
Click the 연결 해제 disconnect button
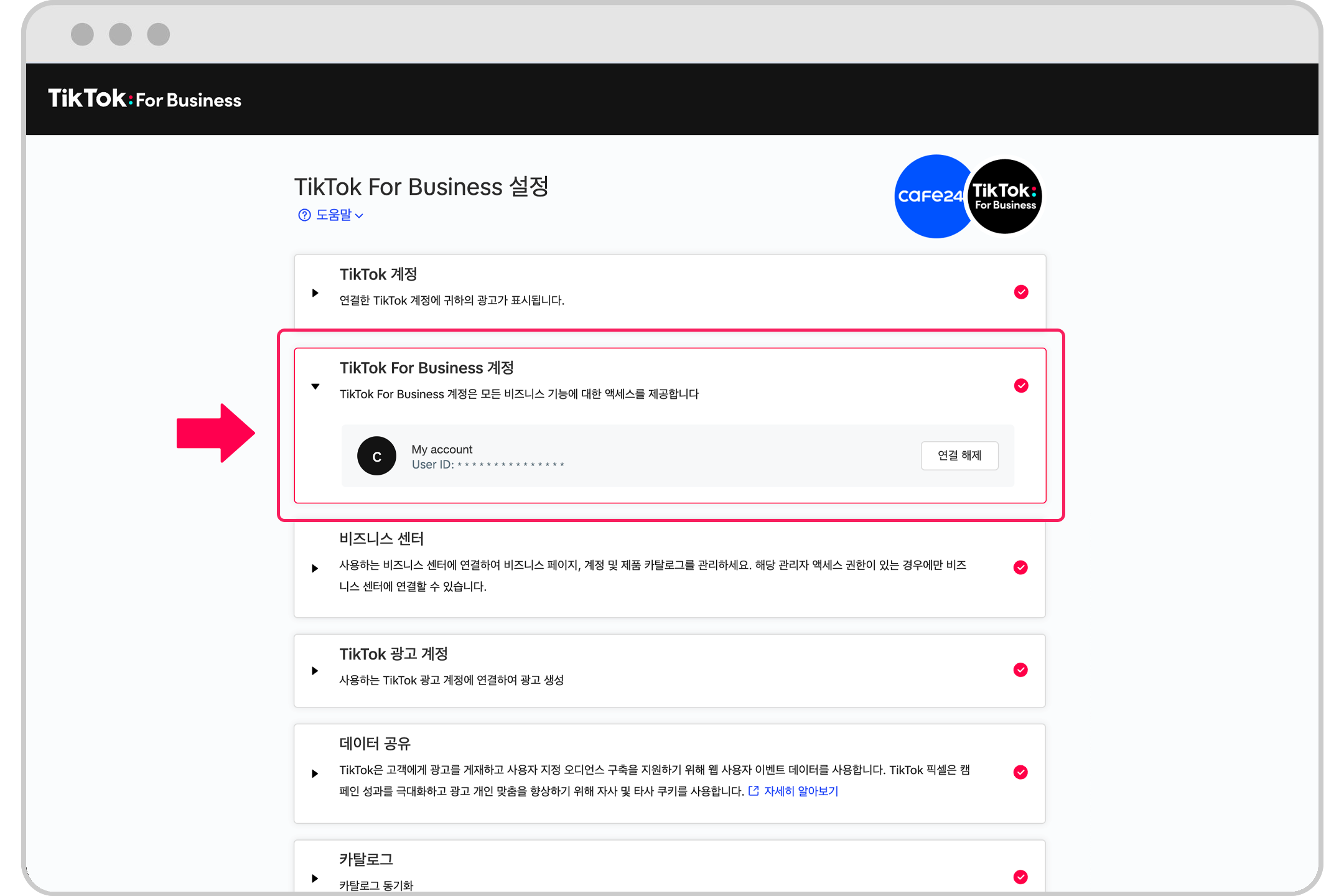(959, 455)
